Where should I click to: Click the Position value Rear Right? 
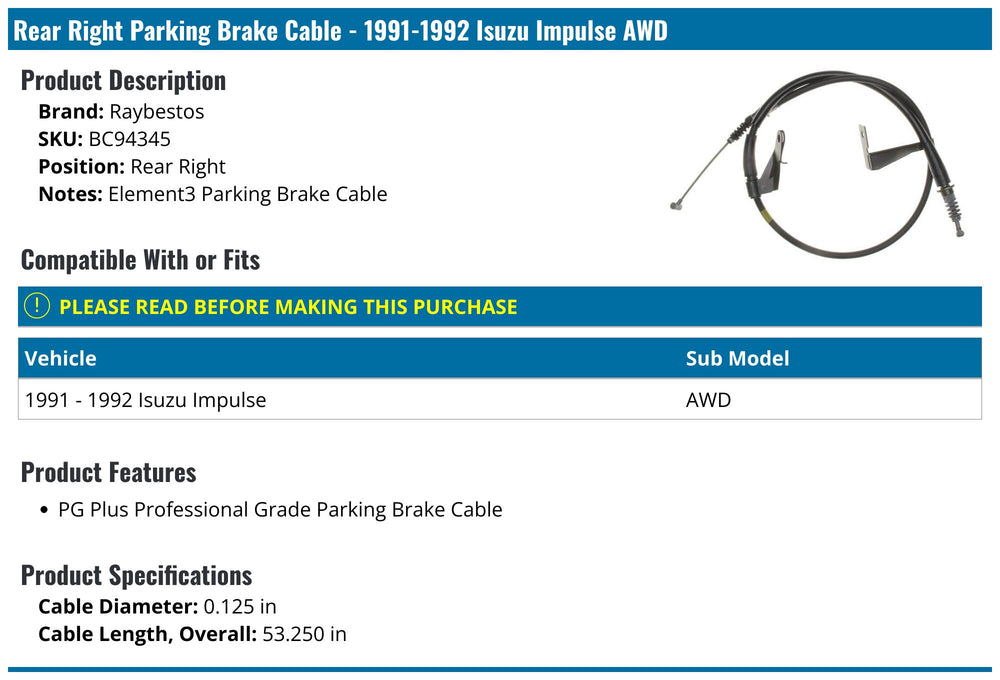click(178, 167)
